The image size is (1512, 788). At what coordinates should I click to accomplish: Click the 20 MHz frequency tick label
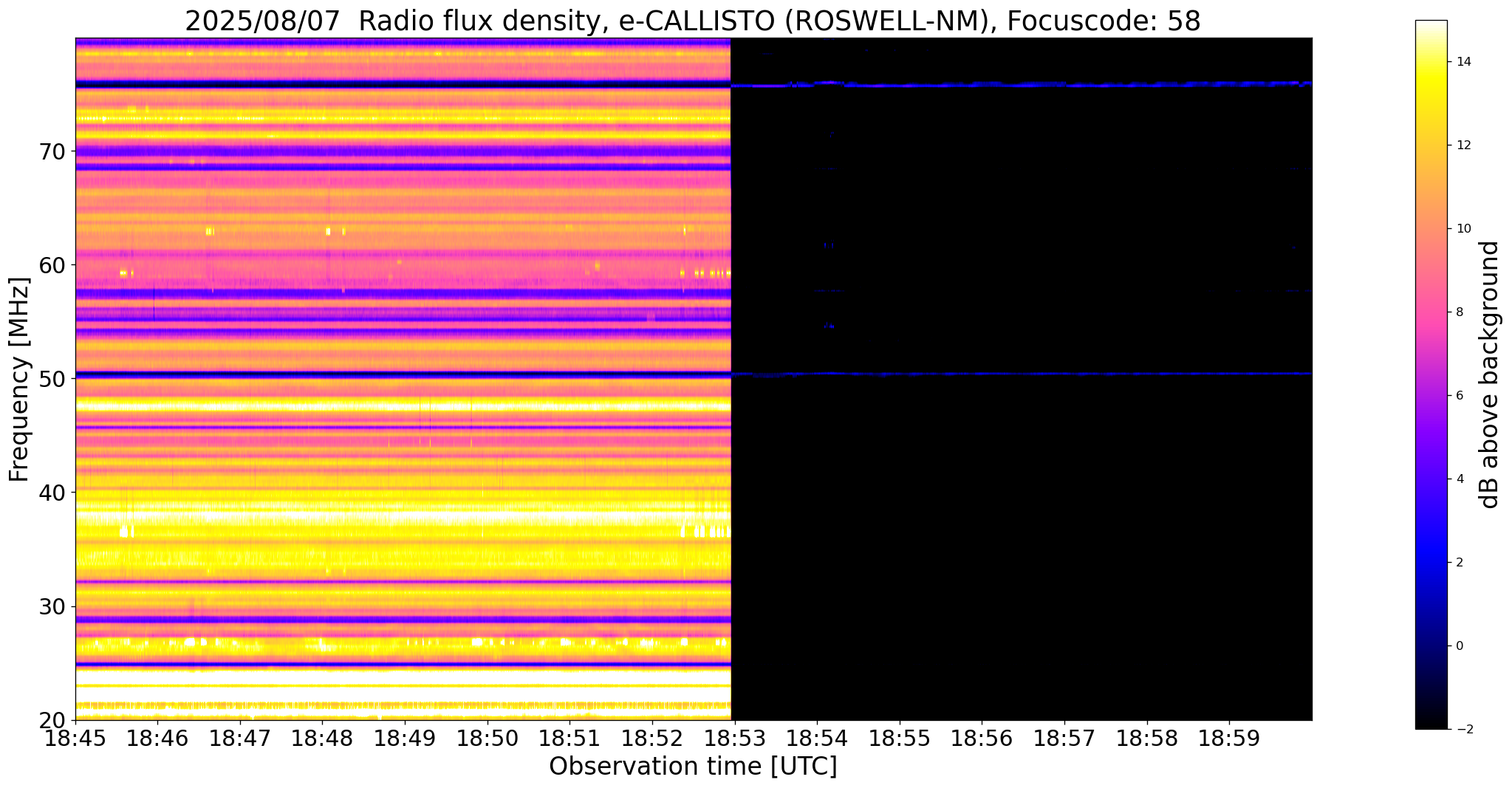pos(52,720)
